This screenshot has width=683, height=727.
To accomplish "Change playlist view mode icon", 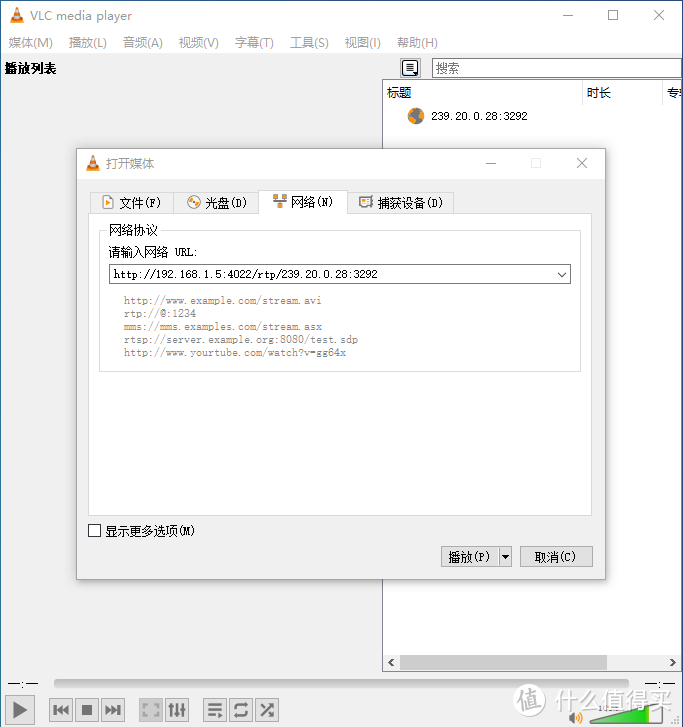I will 410,68.
